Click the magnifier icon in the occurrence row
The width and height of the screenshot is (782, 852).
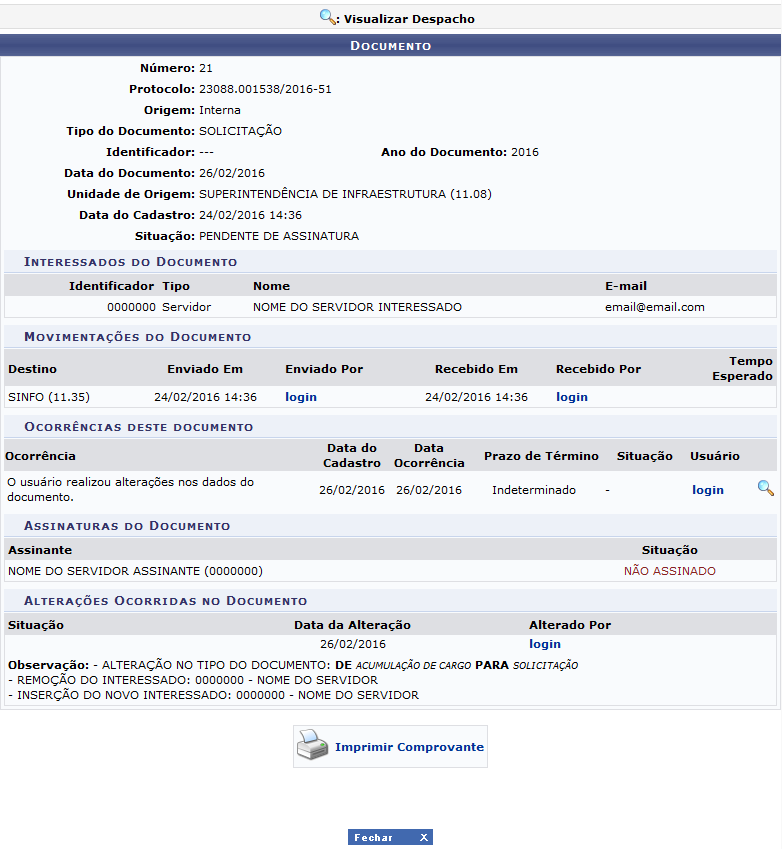tap(765, 488)
